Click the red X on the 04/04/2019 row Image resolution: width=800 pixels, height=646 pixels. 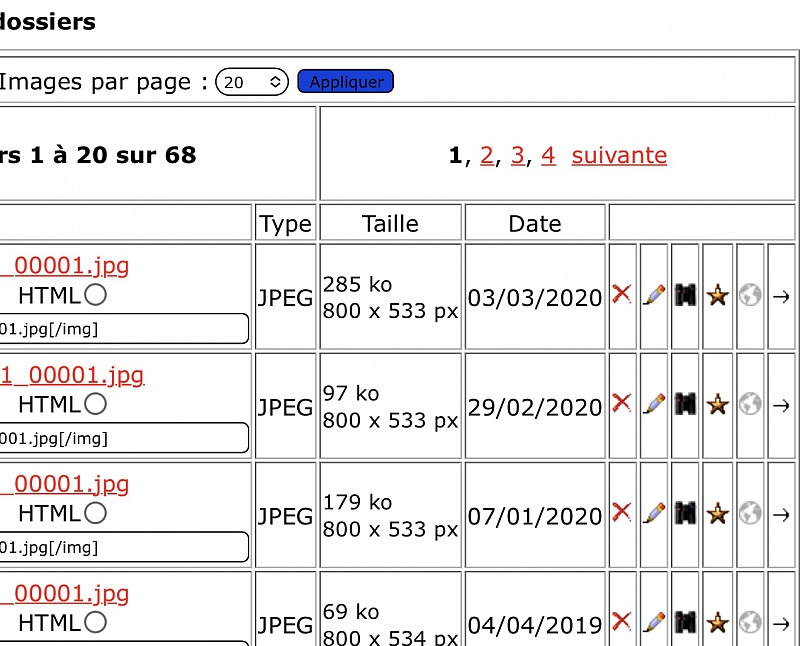point(622,623)
